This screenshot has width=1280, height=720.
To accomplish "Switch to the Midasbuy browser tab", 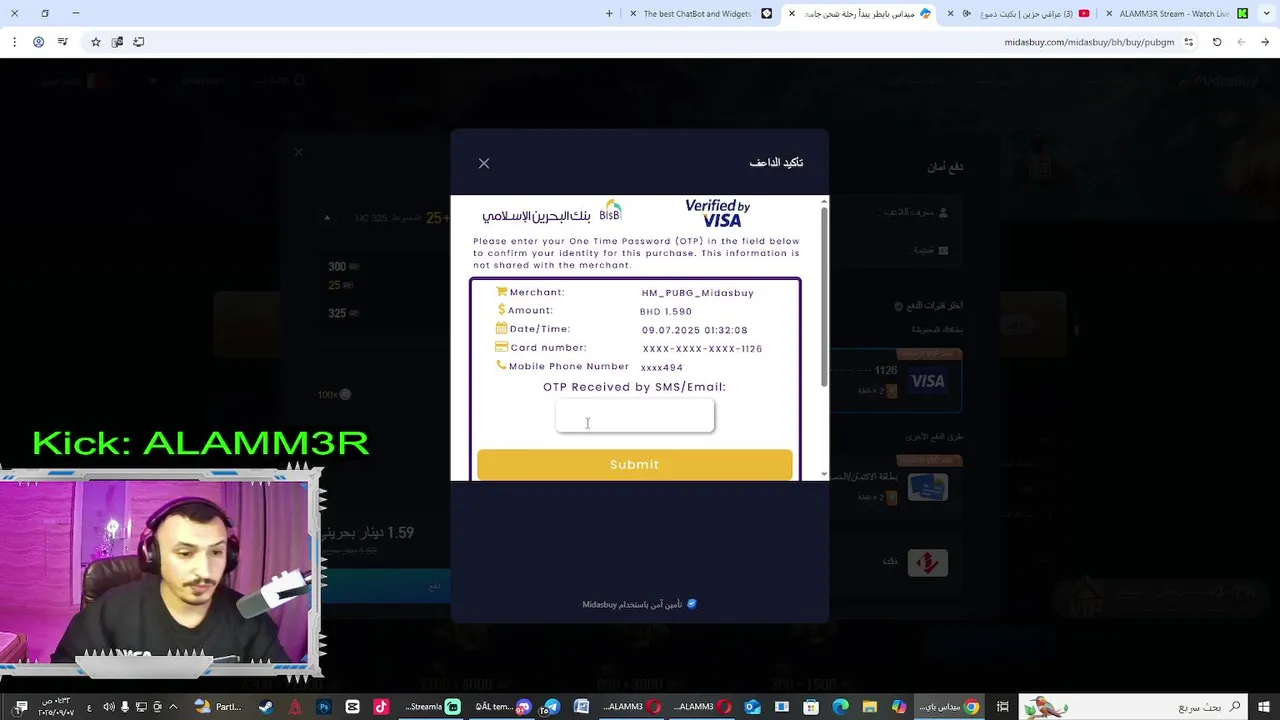I will point(860,13).
